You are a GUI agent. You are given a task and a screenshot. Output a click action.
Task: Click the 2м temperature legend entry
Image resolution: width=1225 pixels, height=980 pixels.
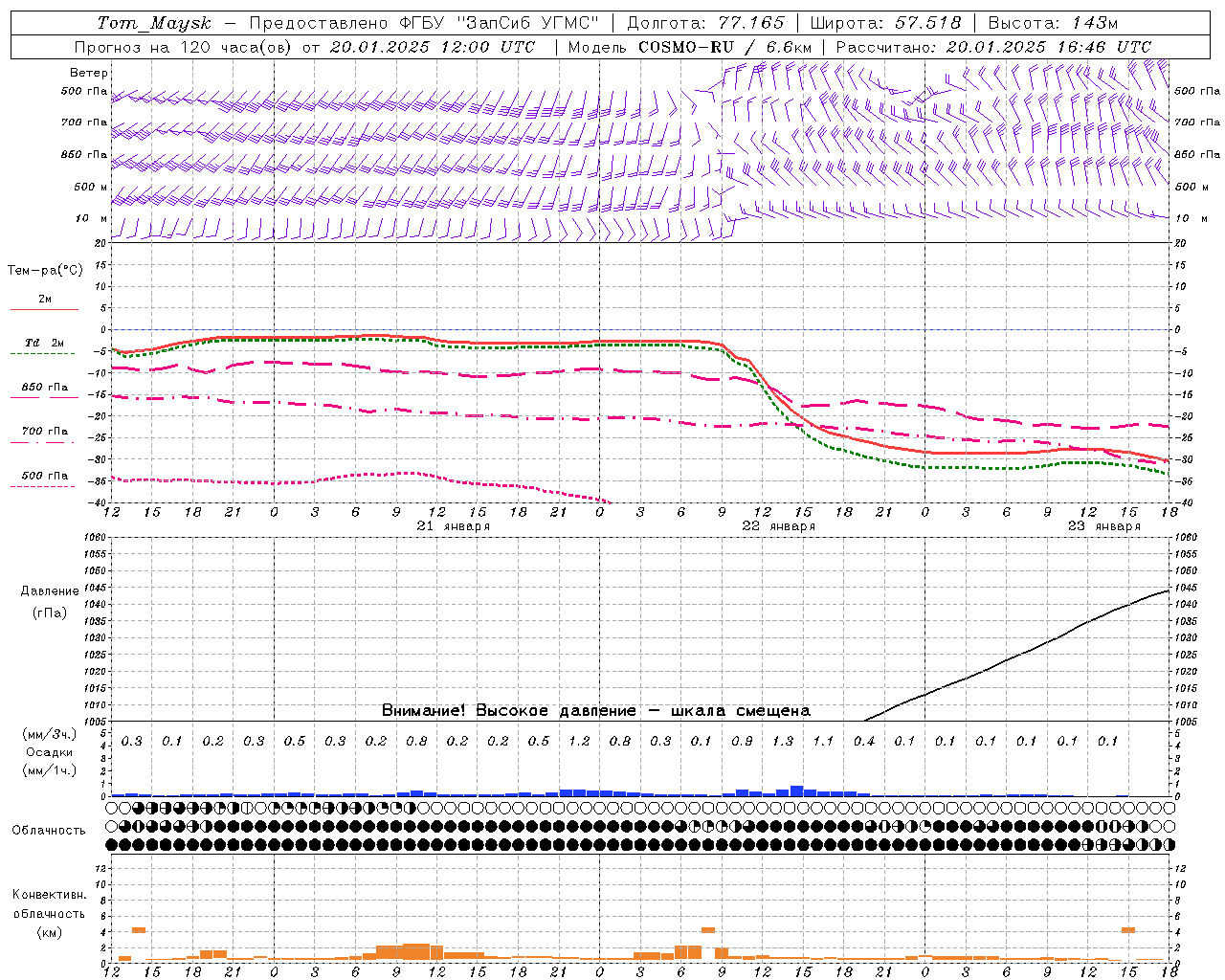[x=45, y=299]
